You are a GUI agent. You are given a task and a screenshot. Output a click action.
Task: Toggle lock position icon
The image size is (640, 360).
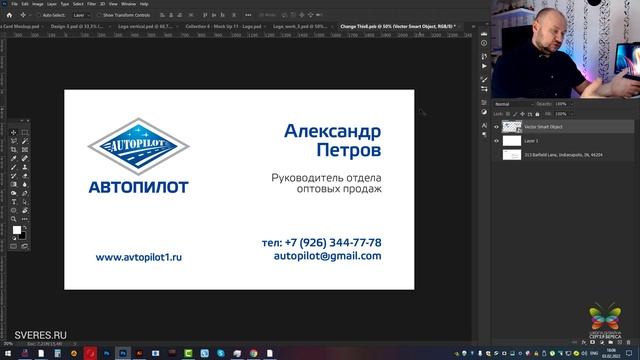coord(522,114)
